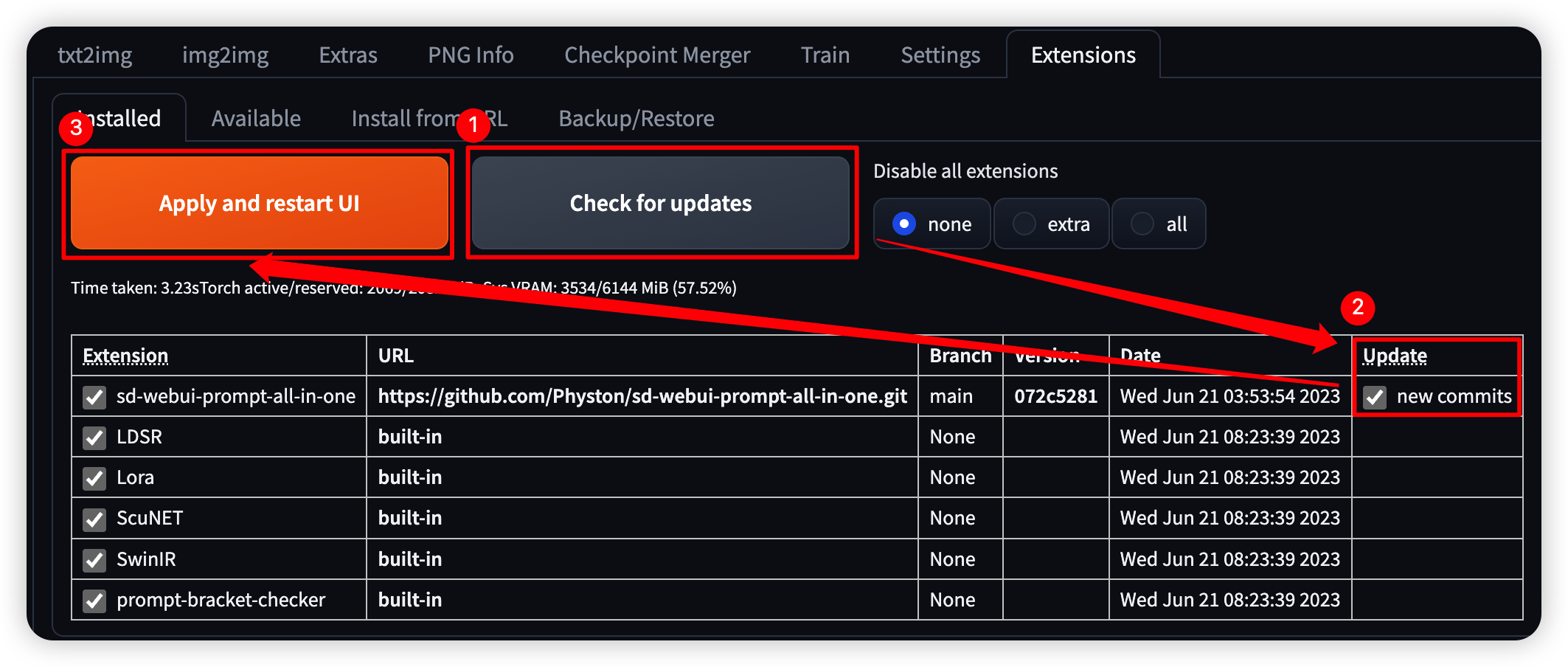The height and width of the screenshot is (667, 1568).
Task: Switch to the Available extensions sub-tab
Action: [x=256, y=119]
